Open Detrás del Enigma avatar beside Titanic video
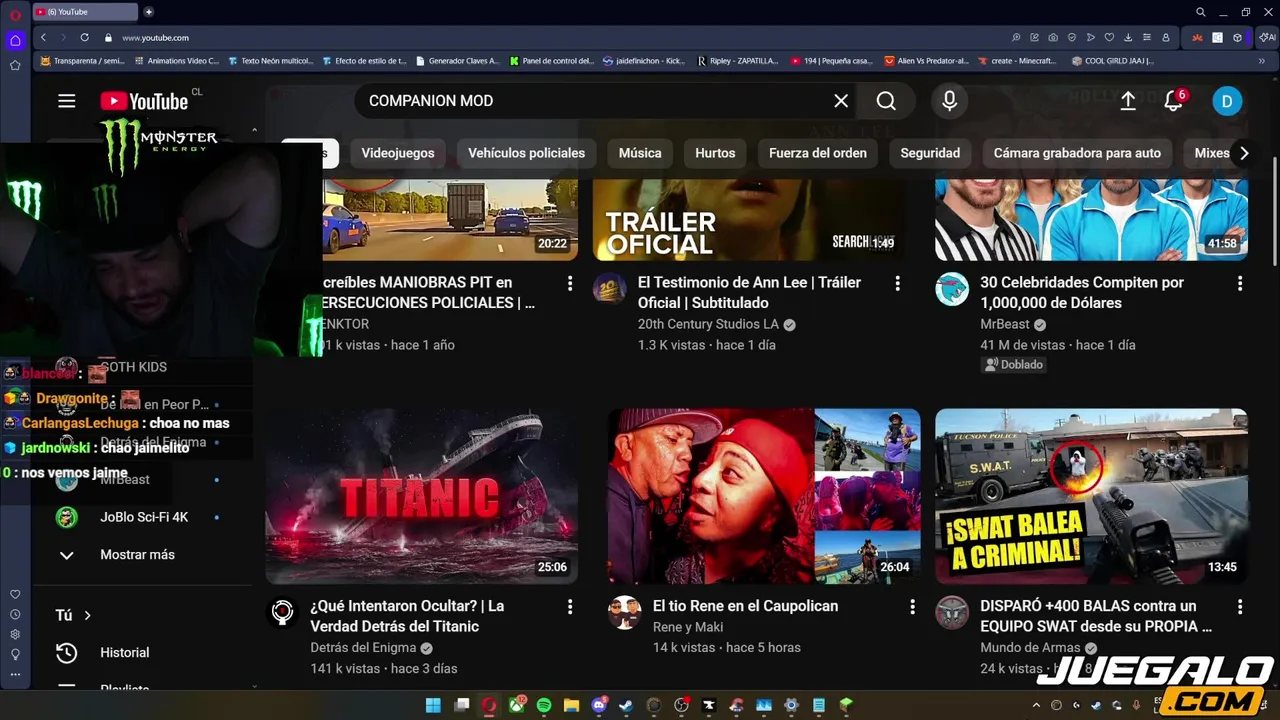 [283, 612]
